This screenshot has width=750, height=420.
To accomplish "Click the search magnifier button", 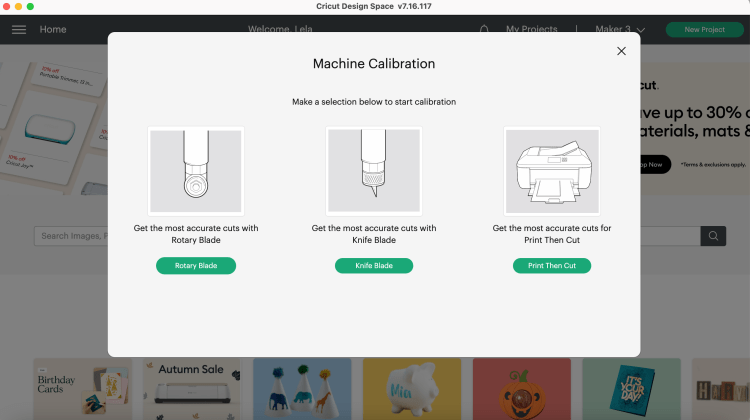I will tap(713, 236).
